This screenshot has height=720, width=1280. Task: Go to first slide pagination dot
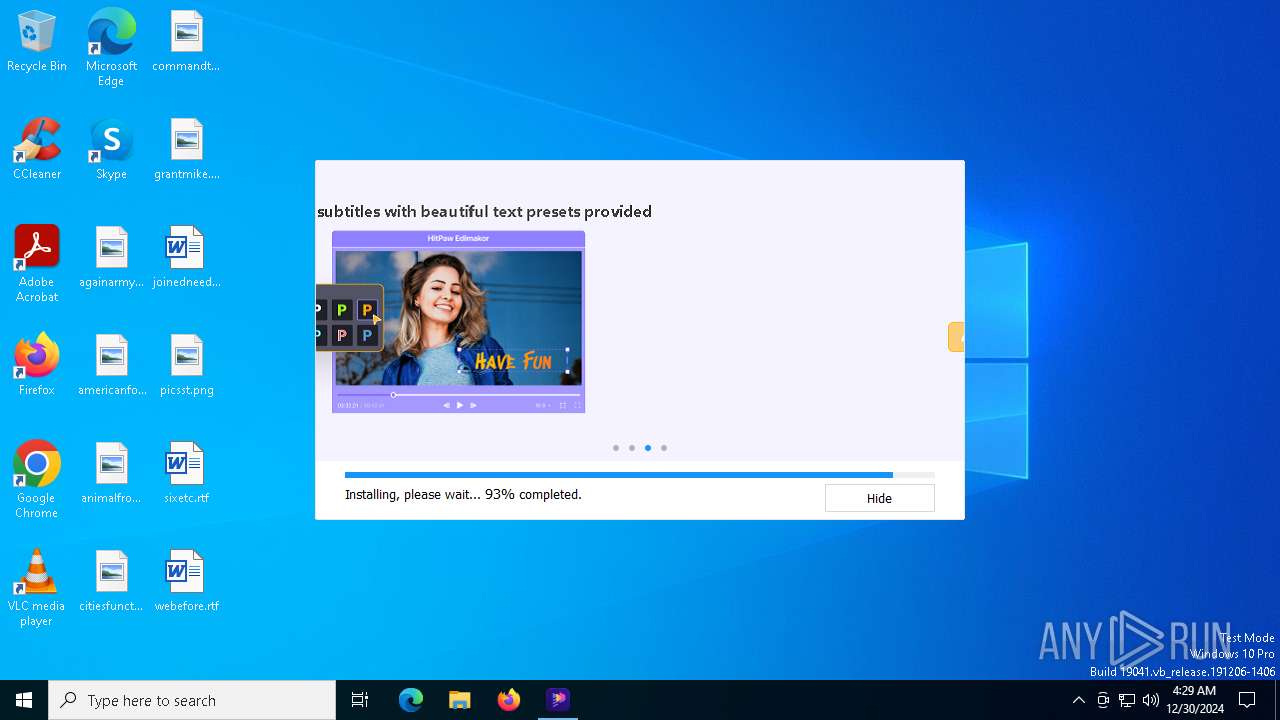coord(616,448)
